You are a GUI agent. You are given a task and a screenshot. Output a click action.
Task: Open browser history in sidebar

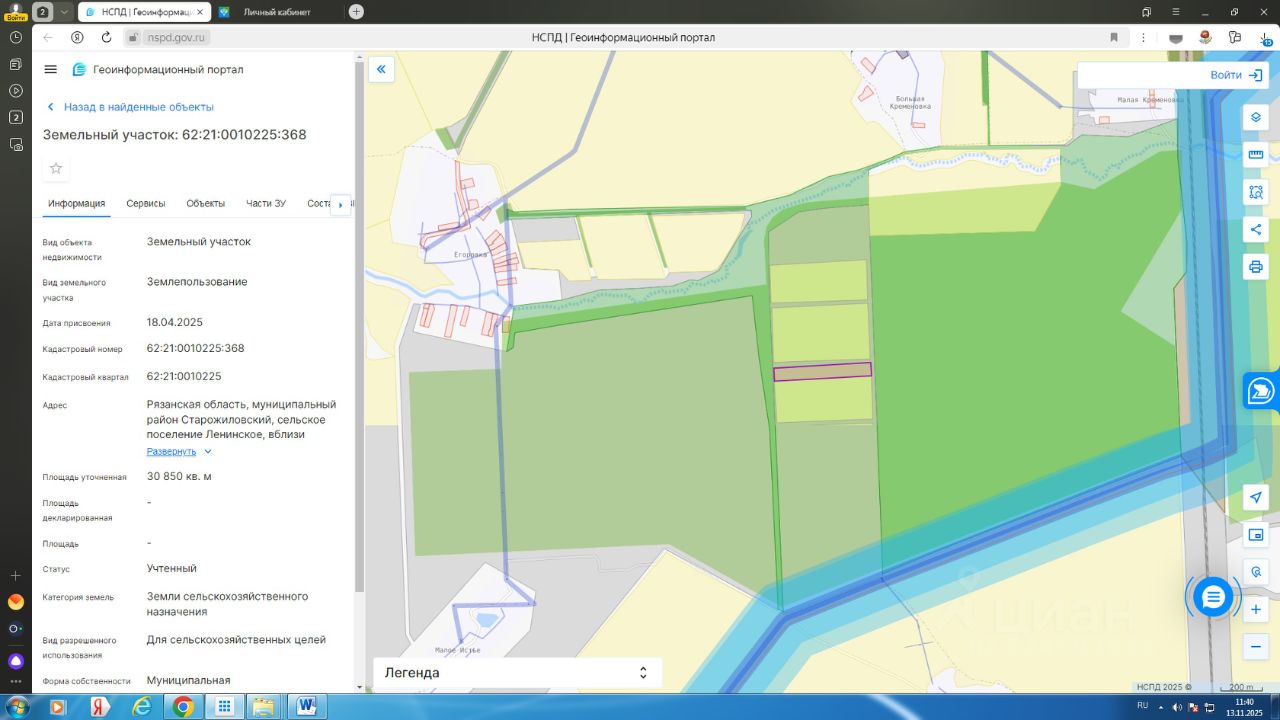point(16,37)
